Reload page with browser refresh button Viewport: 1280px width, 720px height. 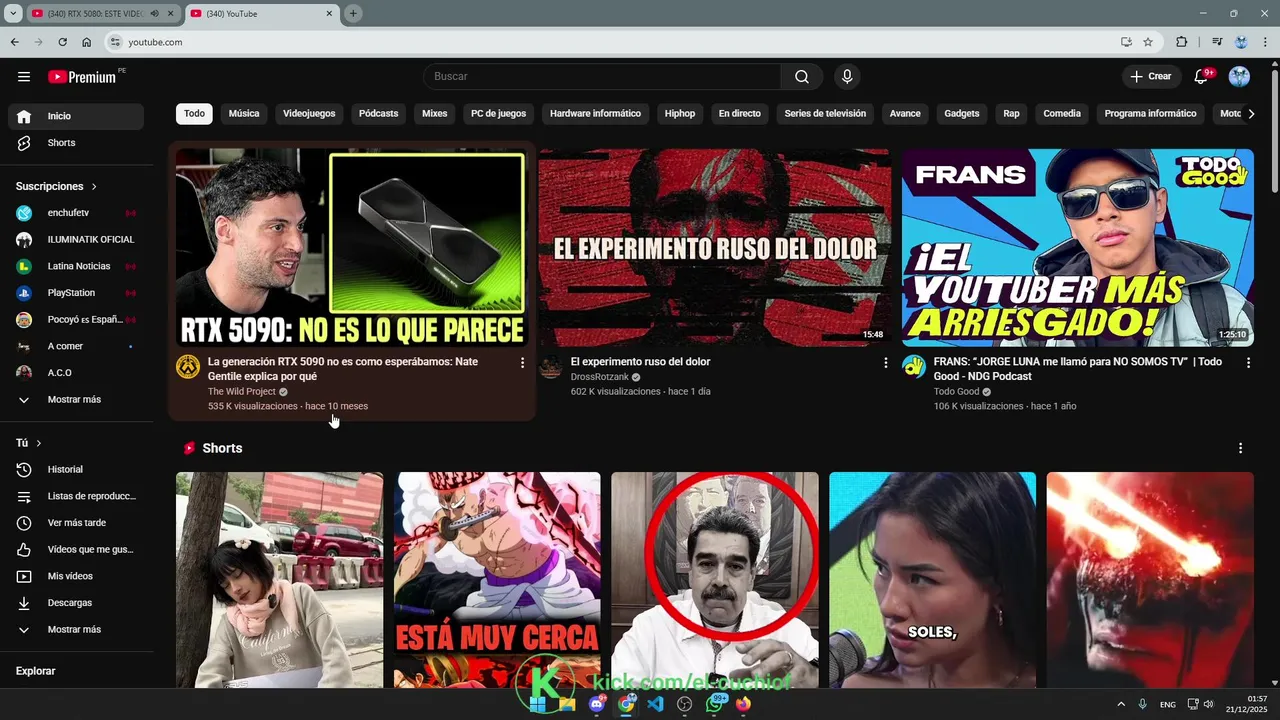[62, 42]
